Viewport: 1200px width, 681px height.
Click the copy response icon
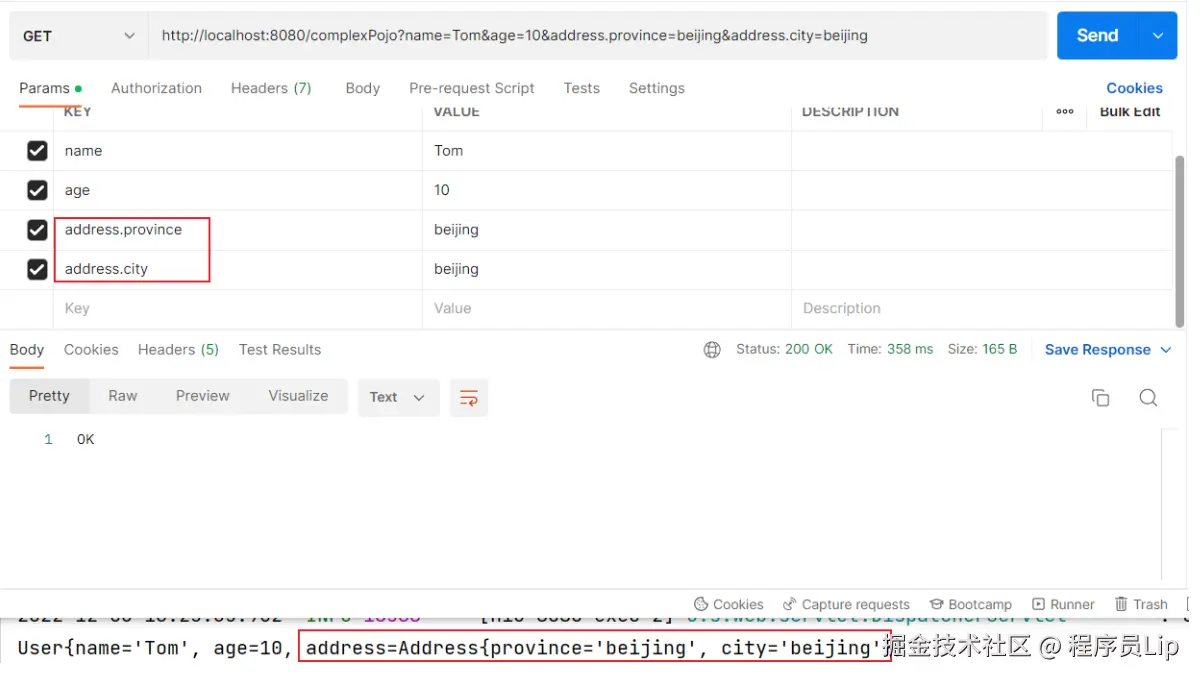(1100, 398)
